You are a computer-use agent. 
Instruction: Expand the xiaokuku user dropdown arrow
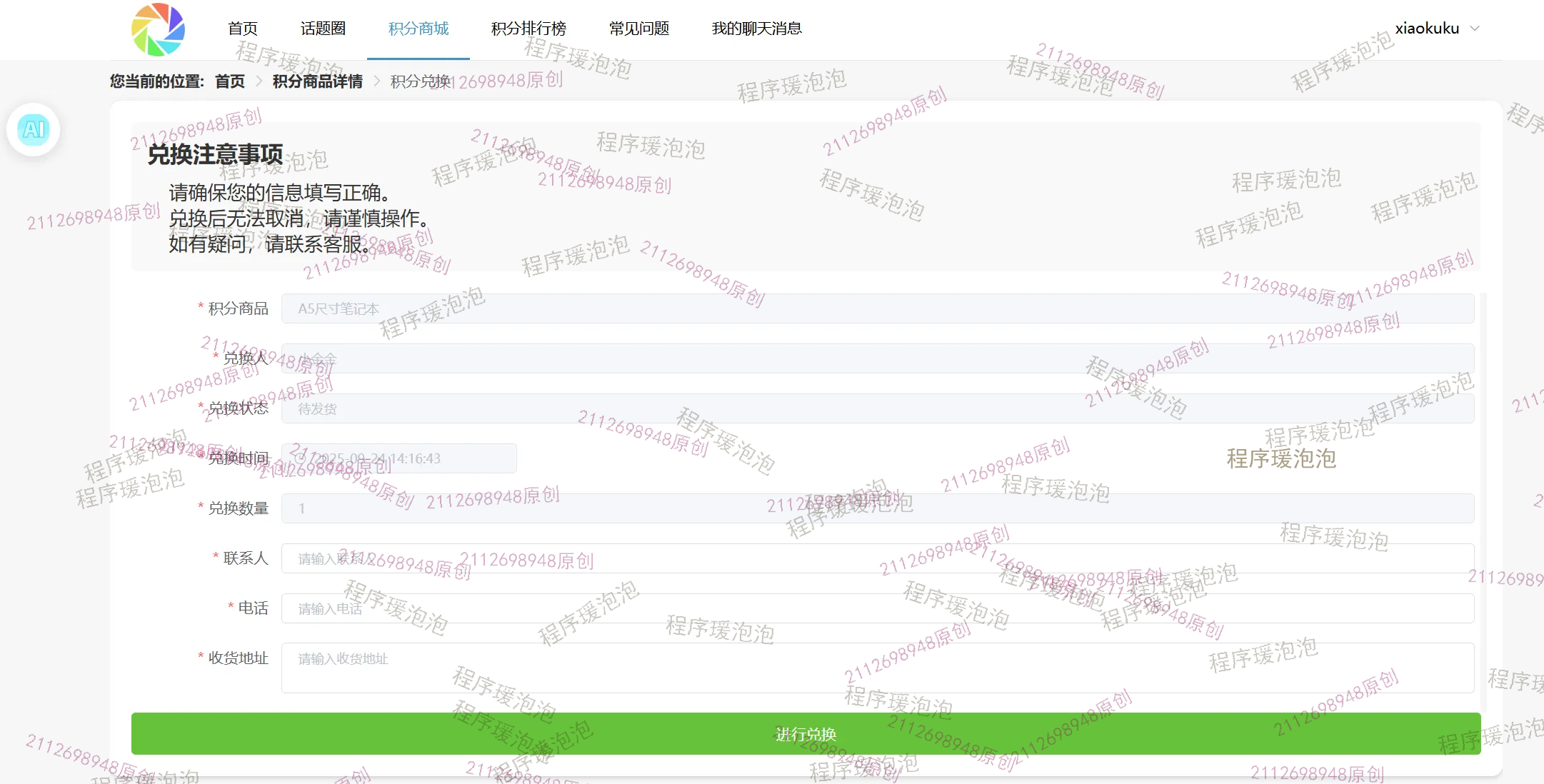tap(1475, 29)
